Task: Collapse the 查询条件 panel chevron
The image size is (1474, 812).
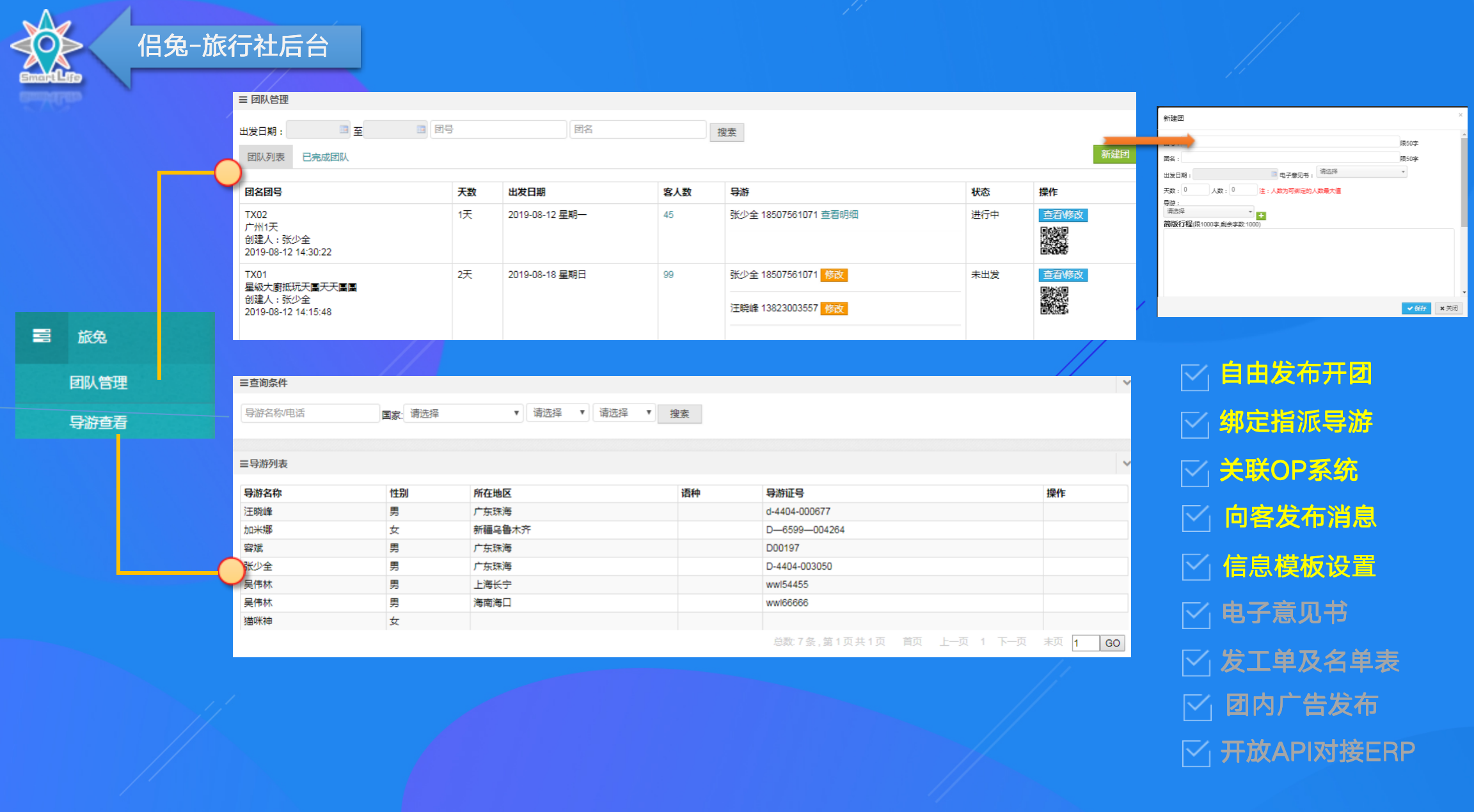Action: point(1126,382)
